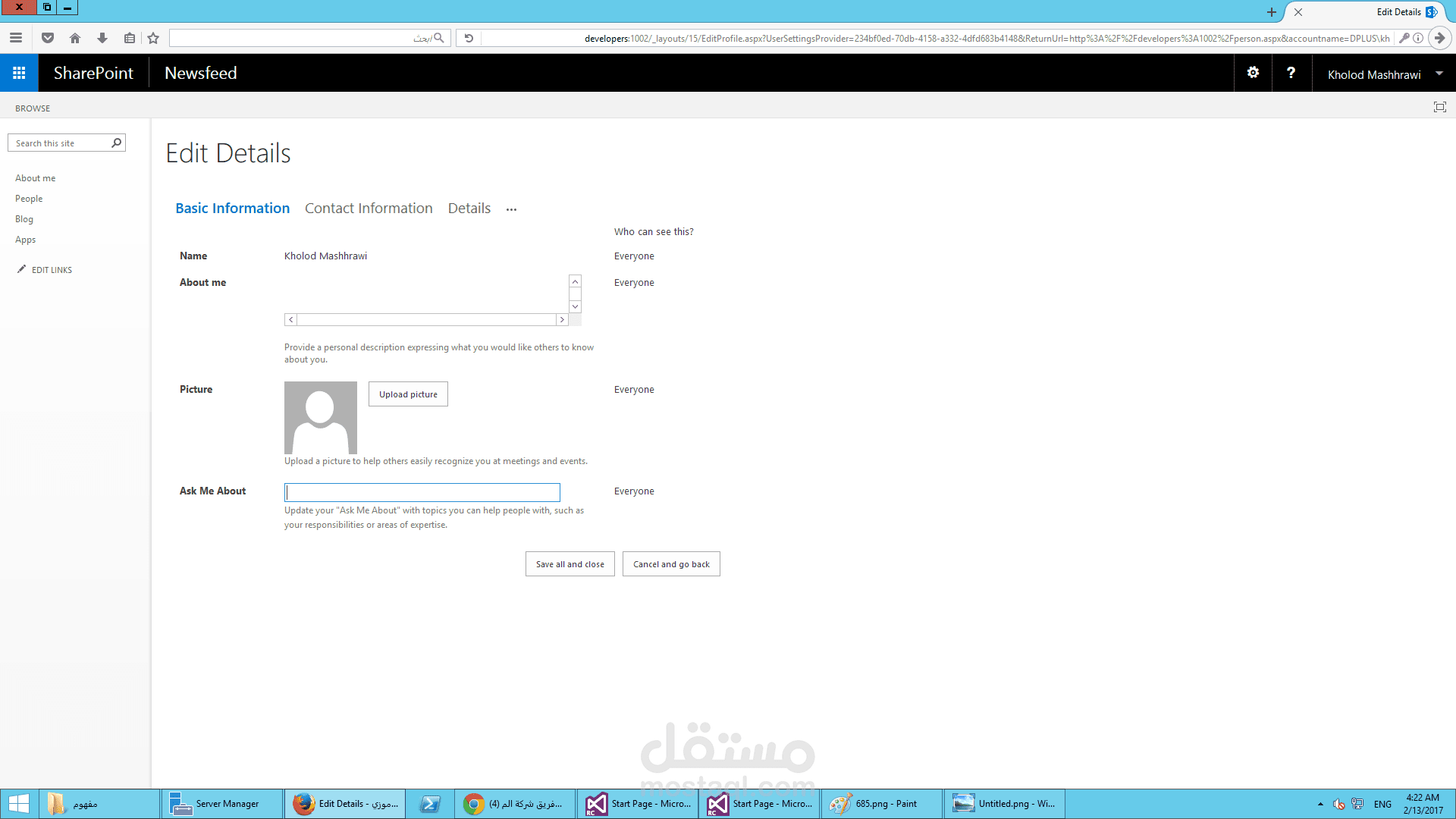Click the focus on content icon
The height and width of the screenshot is (819, 1456).
pyautogui.click(x=1439, y=107)
